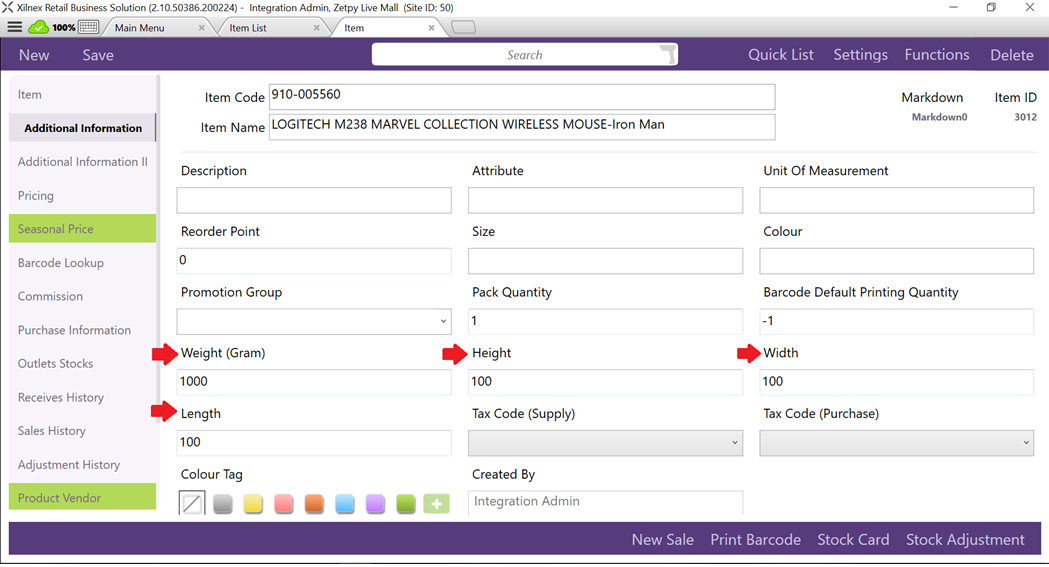
Task: Select the pink colour tag
Action: click(x=284, y=503)
